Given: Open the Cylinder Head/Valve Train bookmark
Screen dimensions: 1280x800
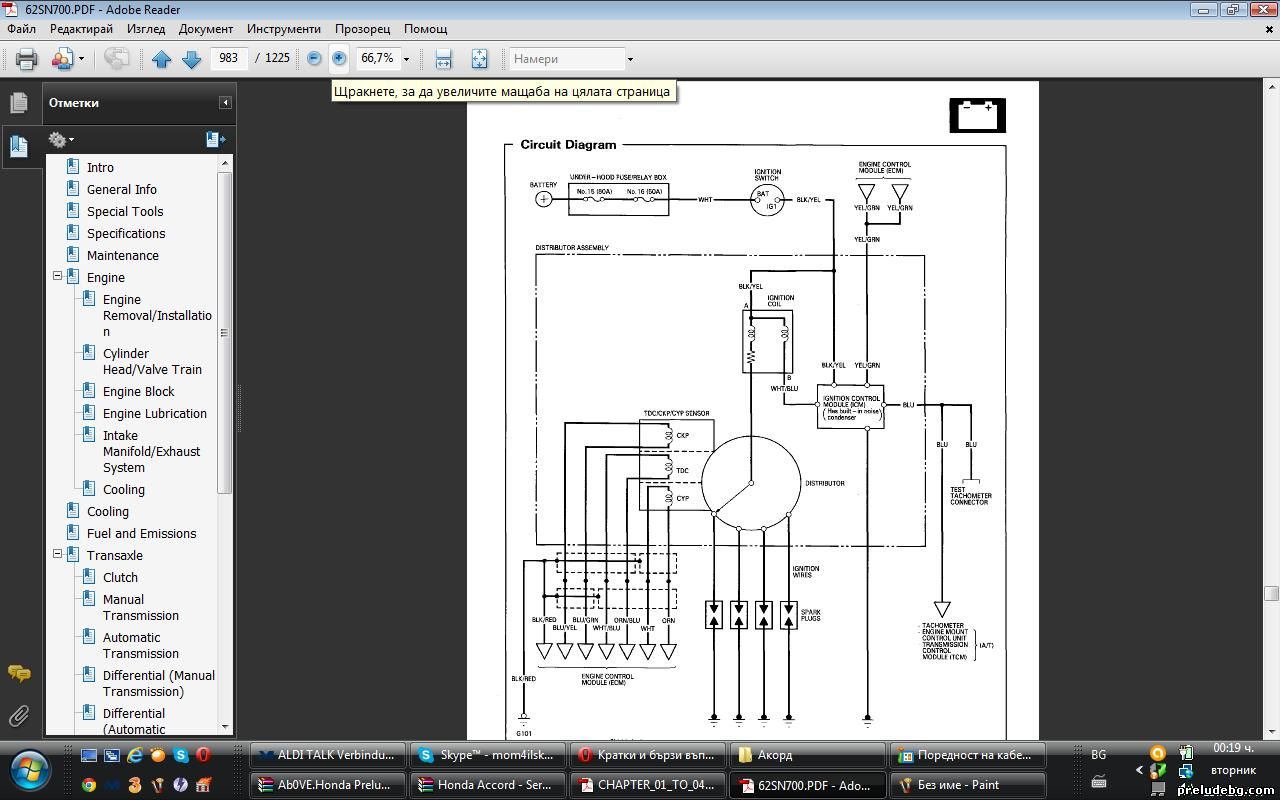Looking at the screenshot, I should (x=152, y=361).
